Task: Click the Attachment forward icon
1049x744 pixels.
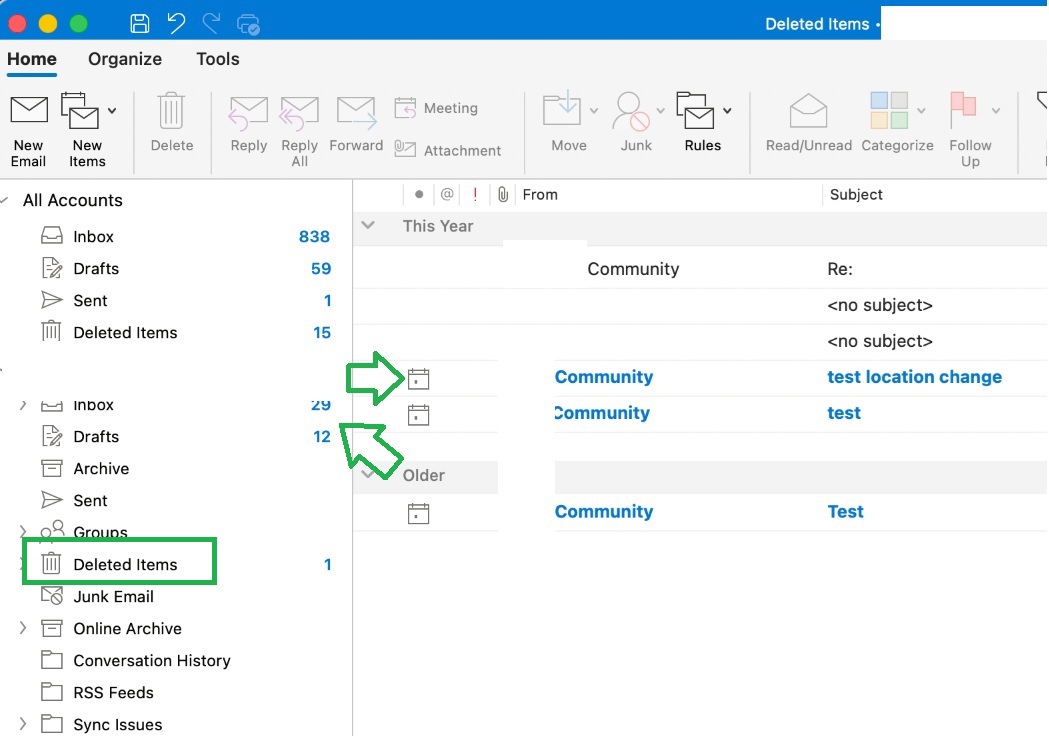Action: [405, 149]
